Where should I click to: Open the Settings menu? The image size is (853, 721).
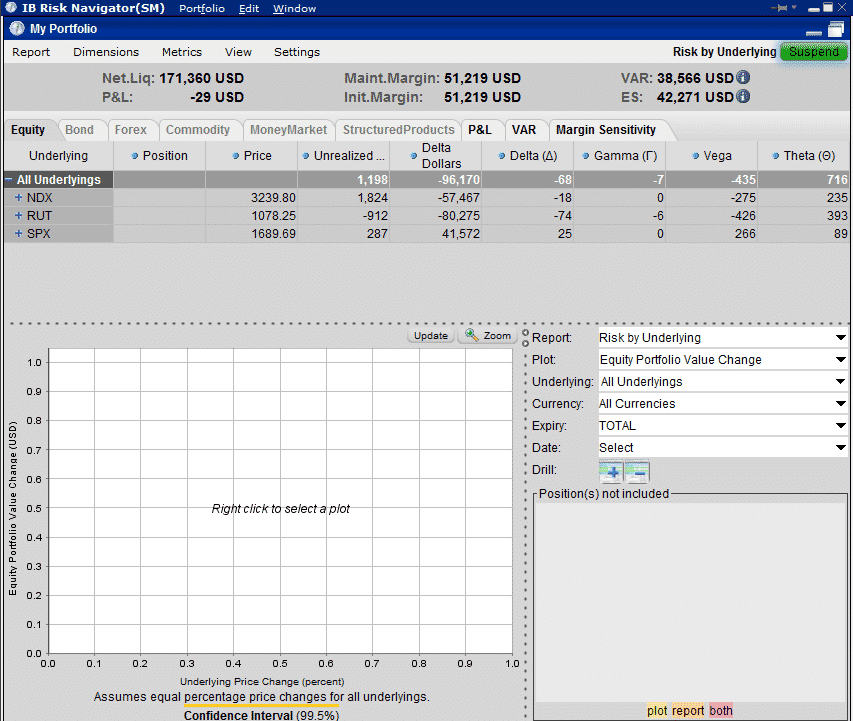pos(297,52)
